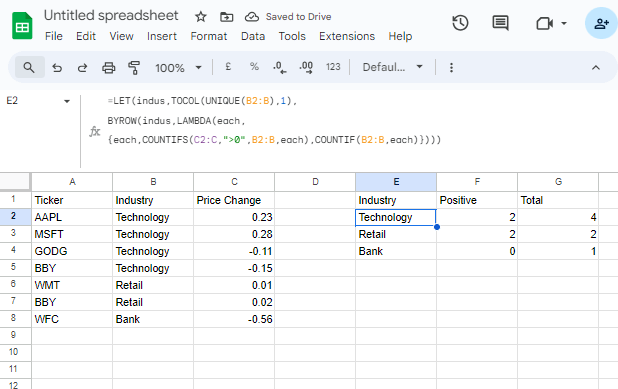Viewport: 618px width, 389px height.
Task: Share the spreadsheet with people
Action: (601, 23)
